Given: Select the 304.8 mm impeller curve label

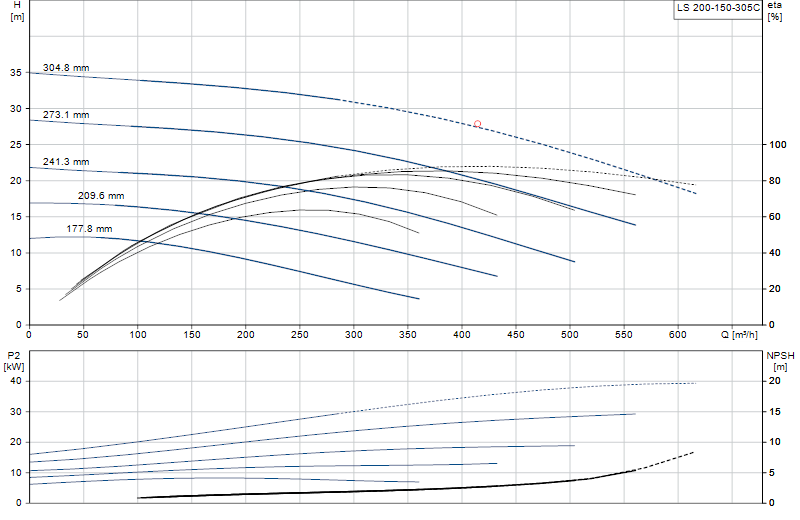Looking at the screenshot, I should pyautogui.click(x=66, y=67).
